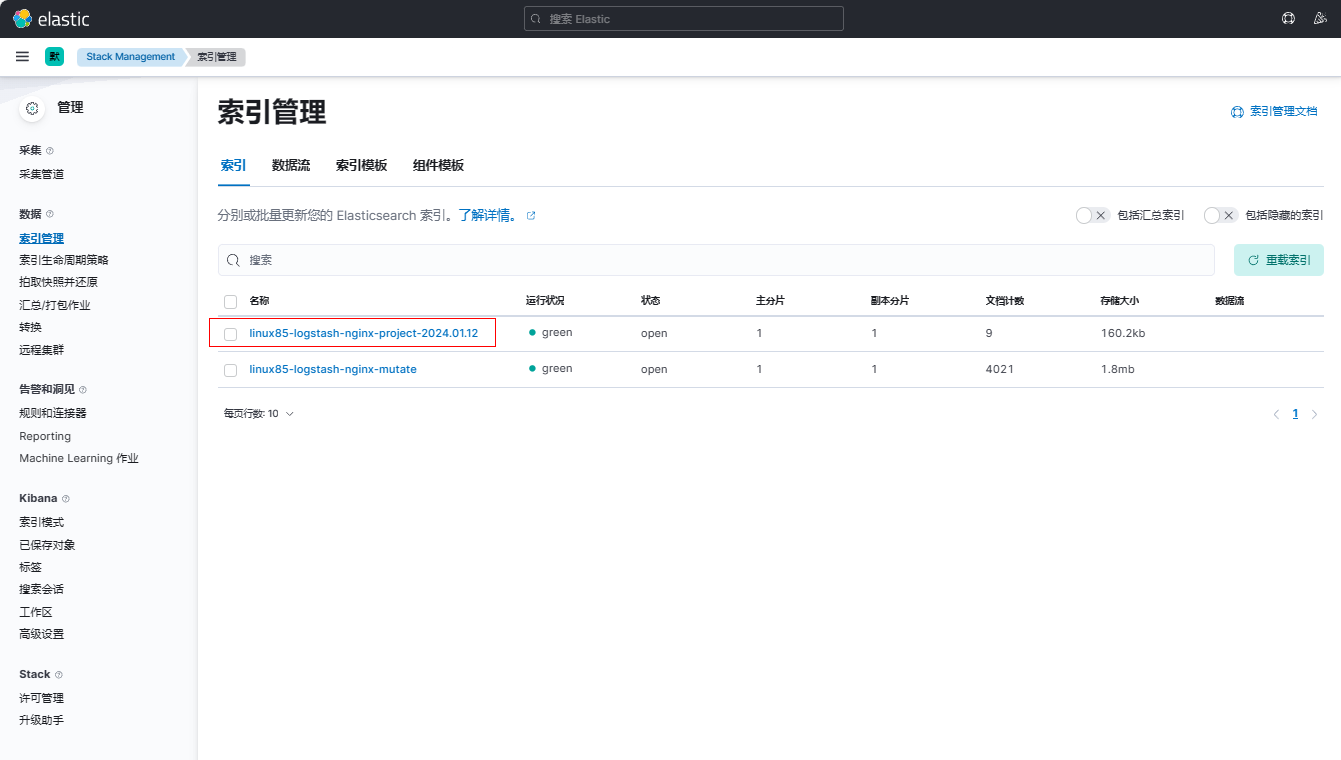Click the 重载索引 button

1278,260
